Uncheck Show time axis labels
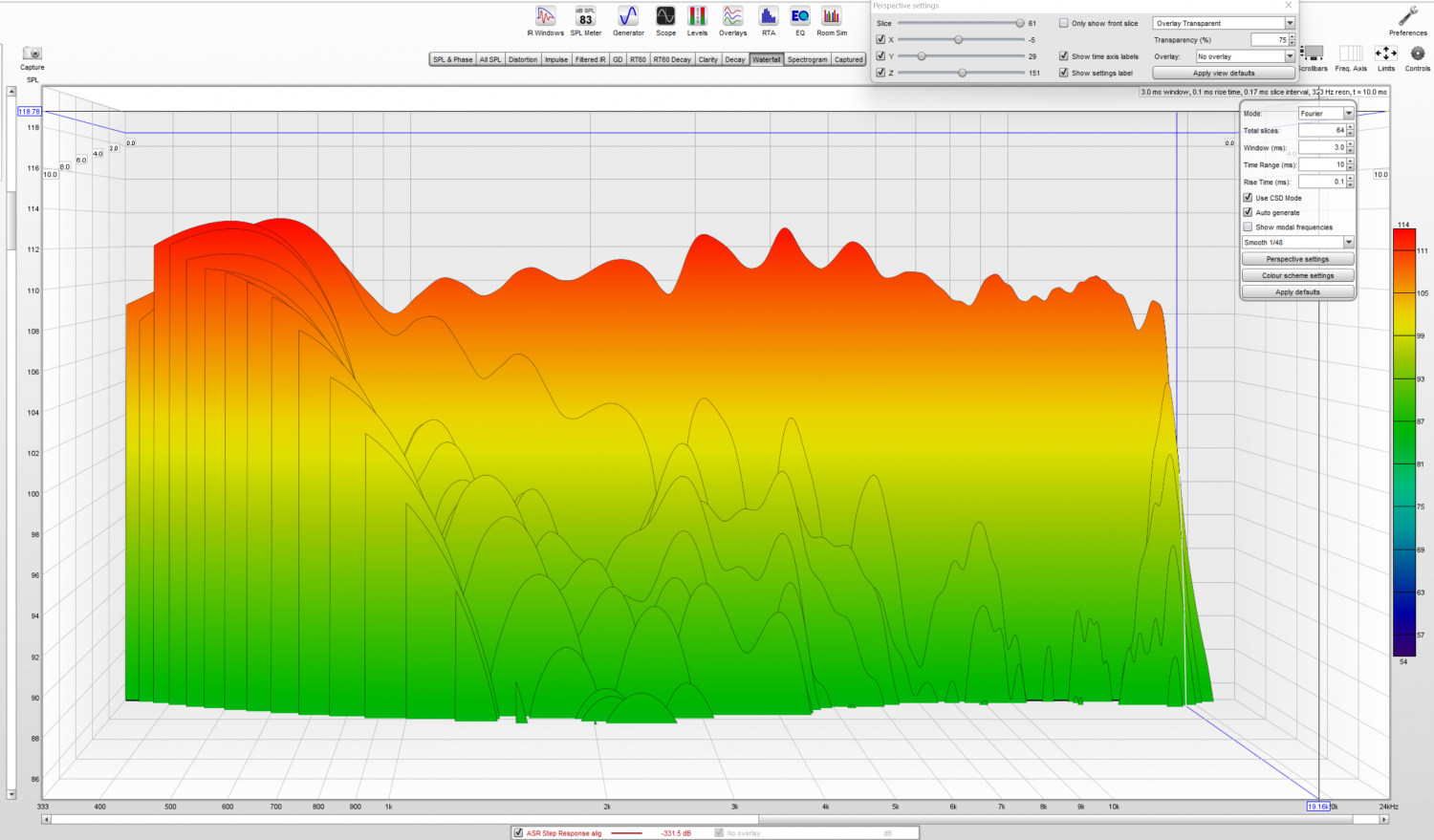 [1063, 56]
